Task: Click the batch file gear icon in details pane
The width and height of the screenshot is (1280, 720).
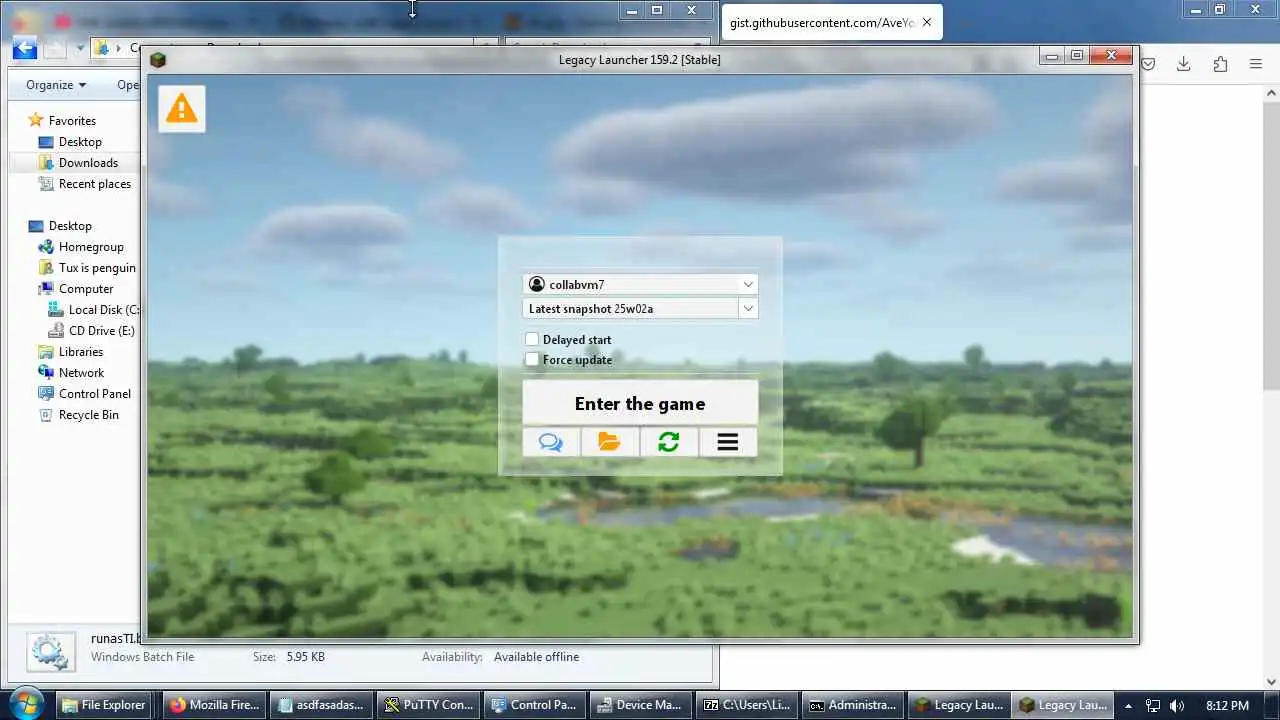Action: pos(49,652)
